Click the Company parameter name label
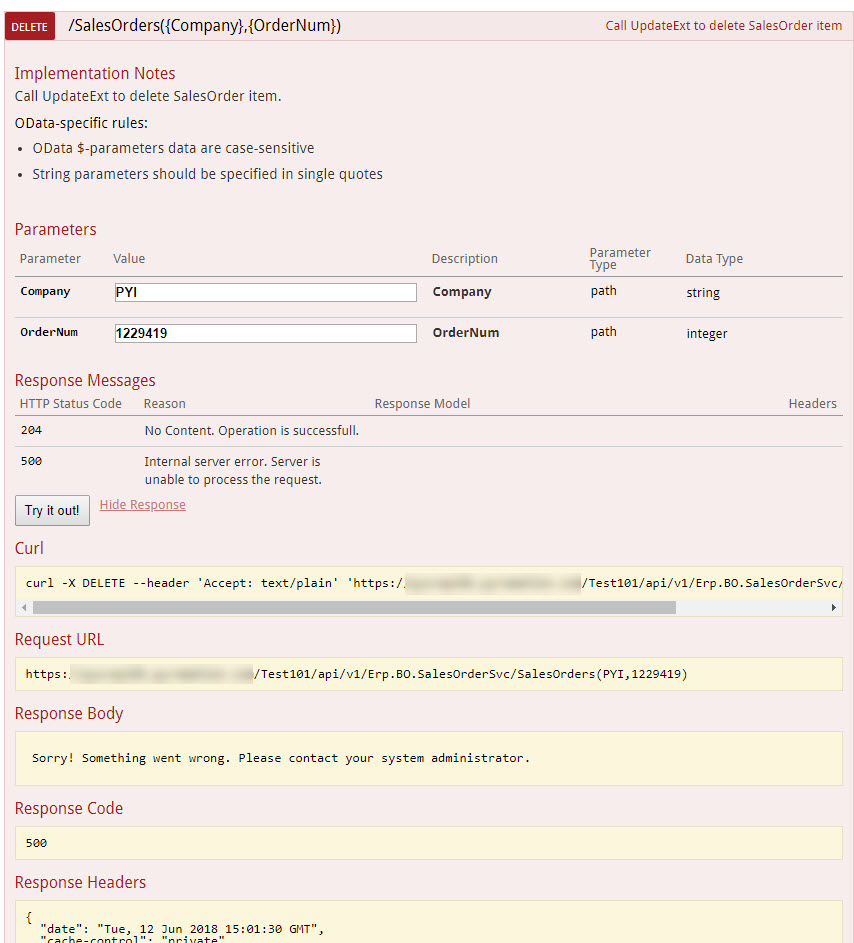The height and width of the screenshot is (943, 854). tap(45, 291)
